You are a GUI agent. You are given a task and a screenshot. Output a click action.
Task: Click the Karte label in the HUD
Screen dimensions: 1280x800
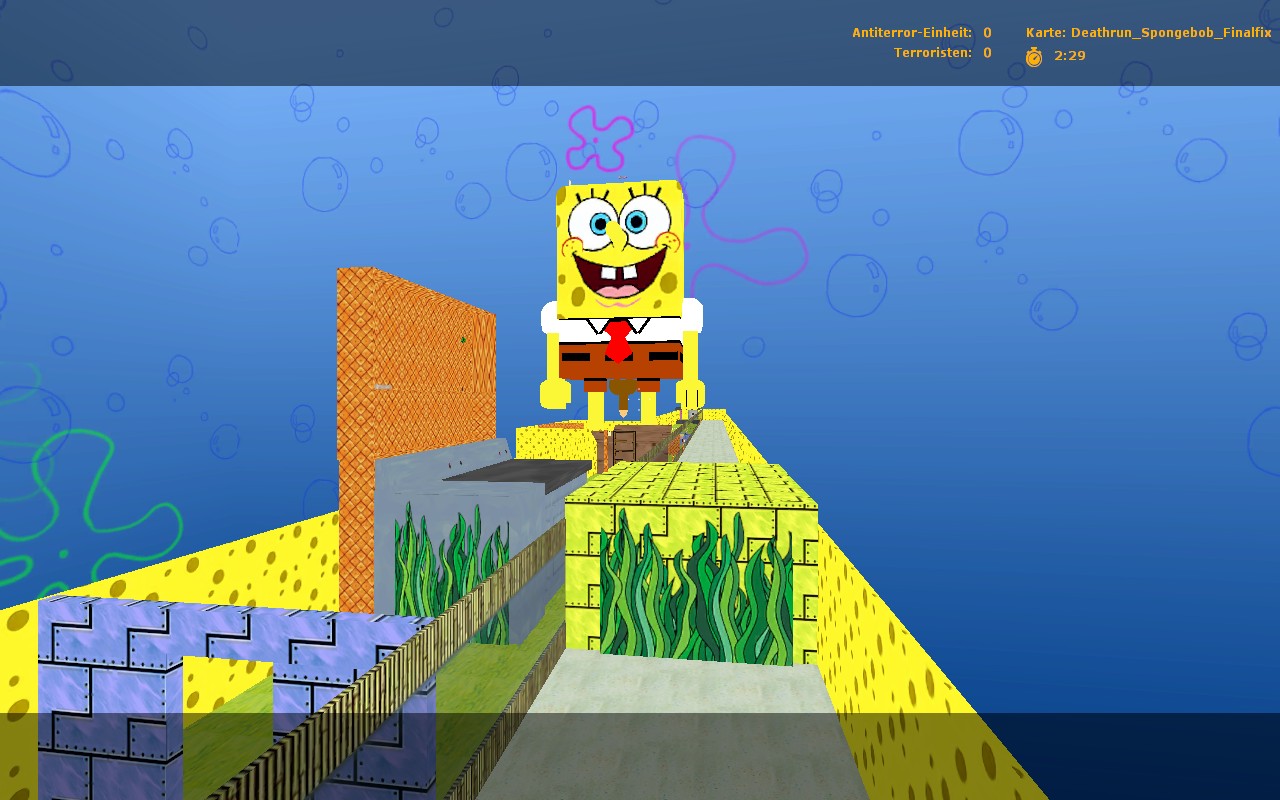pos(1043,32)
